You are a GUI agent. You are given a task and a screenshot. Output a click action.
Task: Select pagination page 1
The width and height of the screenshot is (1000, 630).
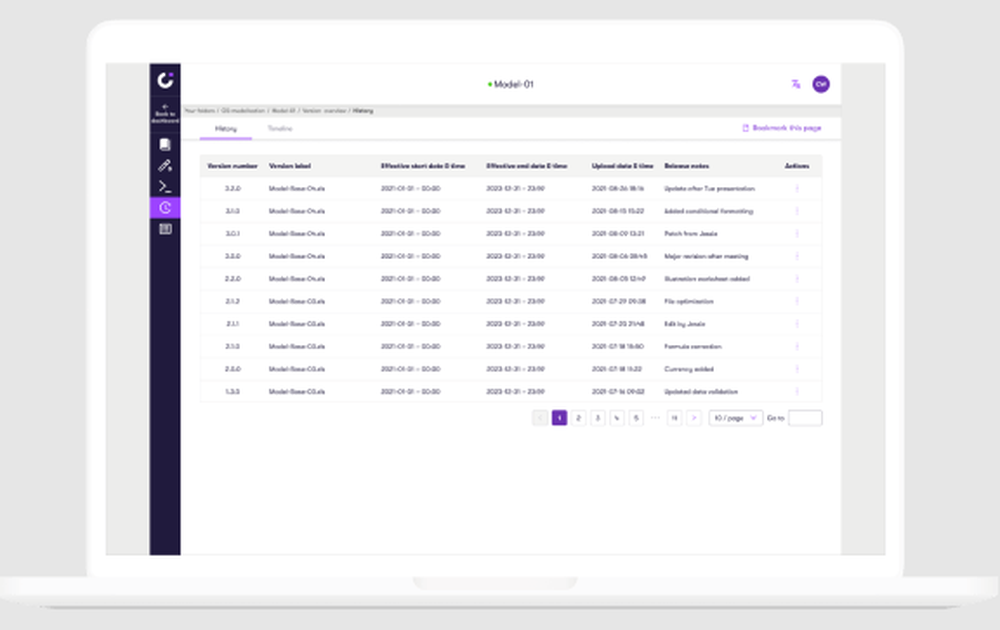point(559,418)
